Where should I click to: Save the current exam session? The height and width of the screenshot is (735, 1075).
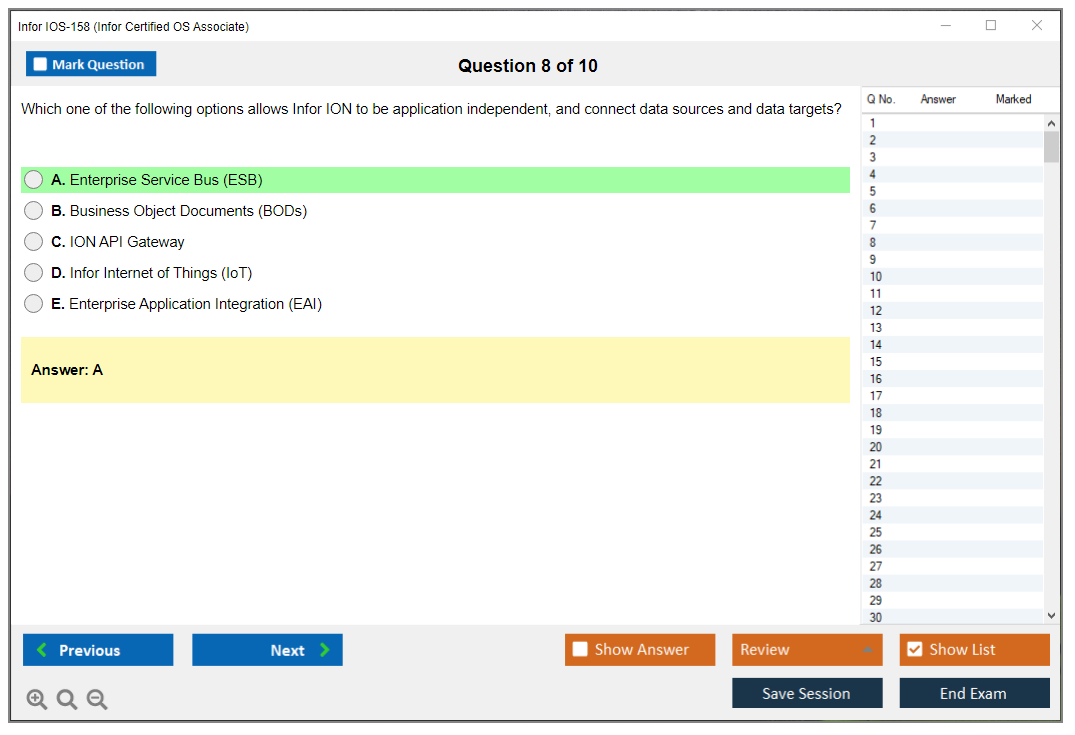[806, 693]
